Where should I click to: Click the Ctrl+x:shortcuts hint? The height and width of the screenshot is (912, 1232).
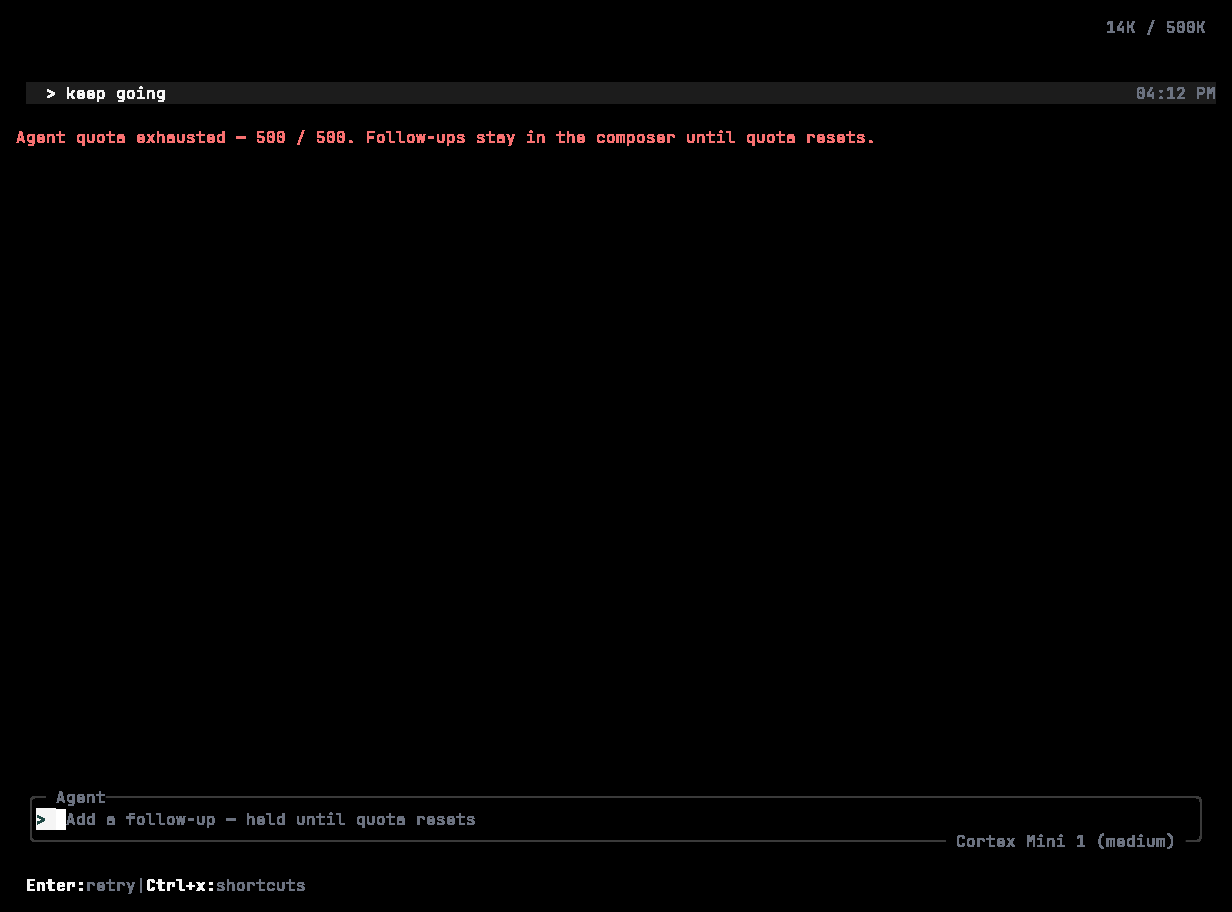pos(226,885)
